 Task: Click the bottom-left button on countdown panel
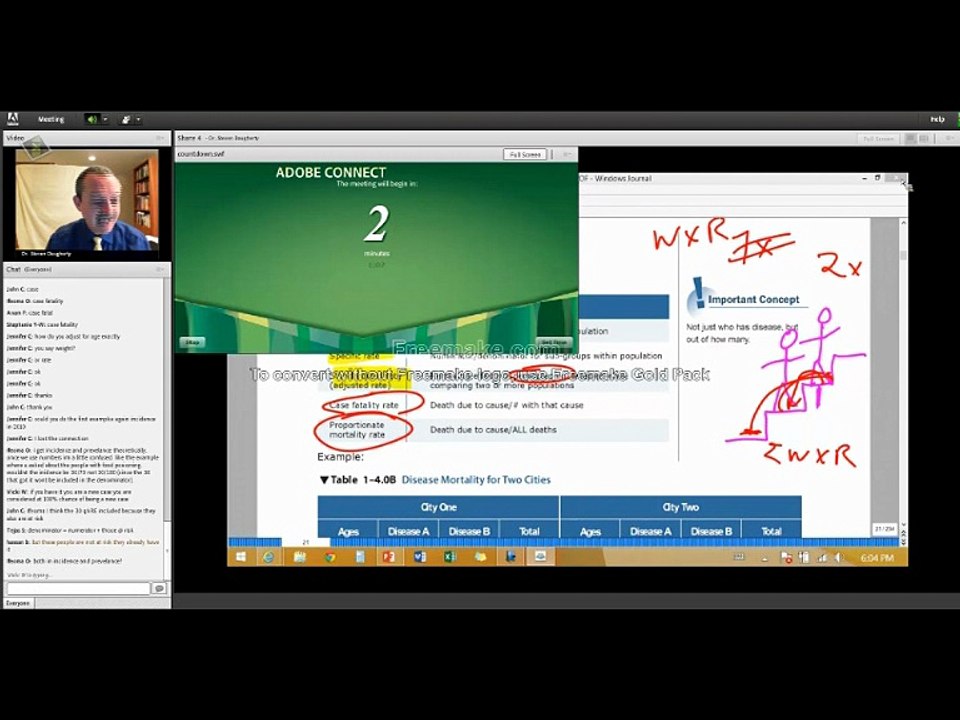point(192,342)
